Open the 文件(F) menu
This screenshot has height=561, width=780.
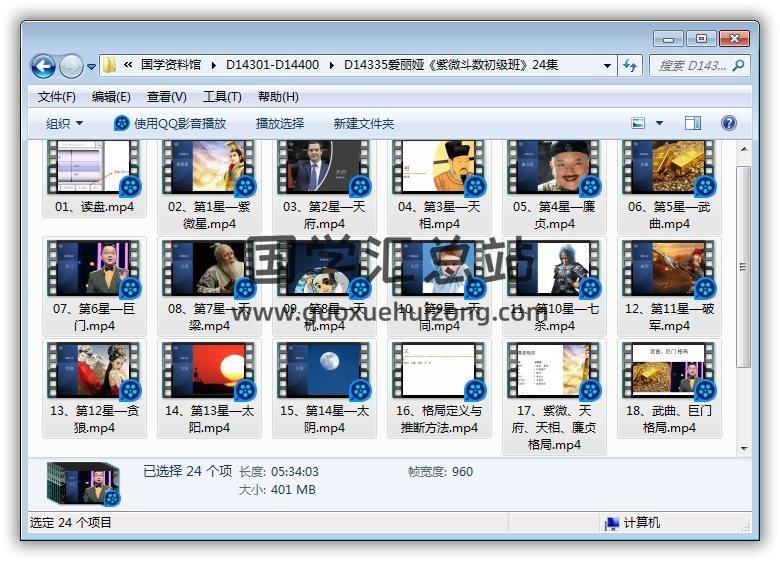pos(57,97)
